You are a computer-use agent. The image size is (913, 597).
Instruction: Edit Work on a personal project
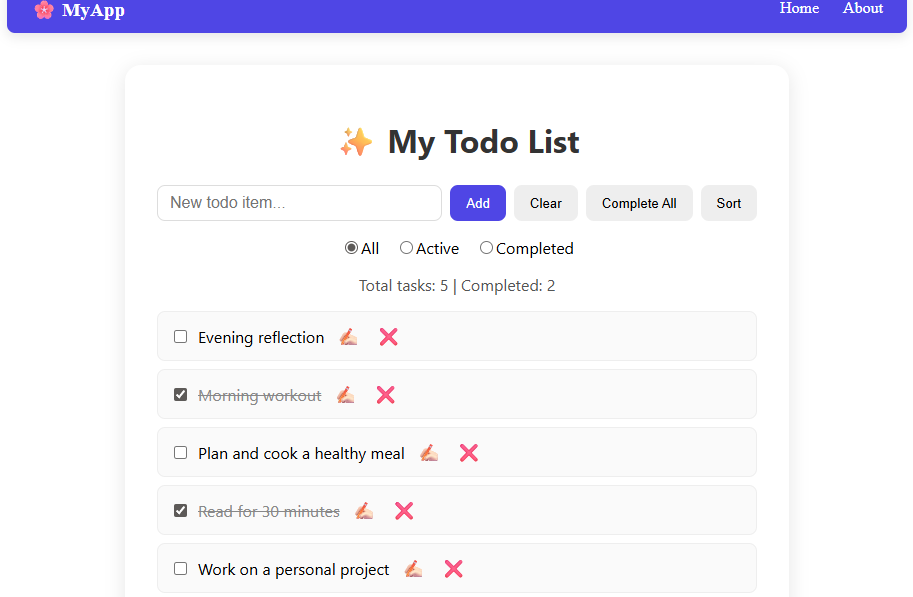(413, 569)
